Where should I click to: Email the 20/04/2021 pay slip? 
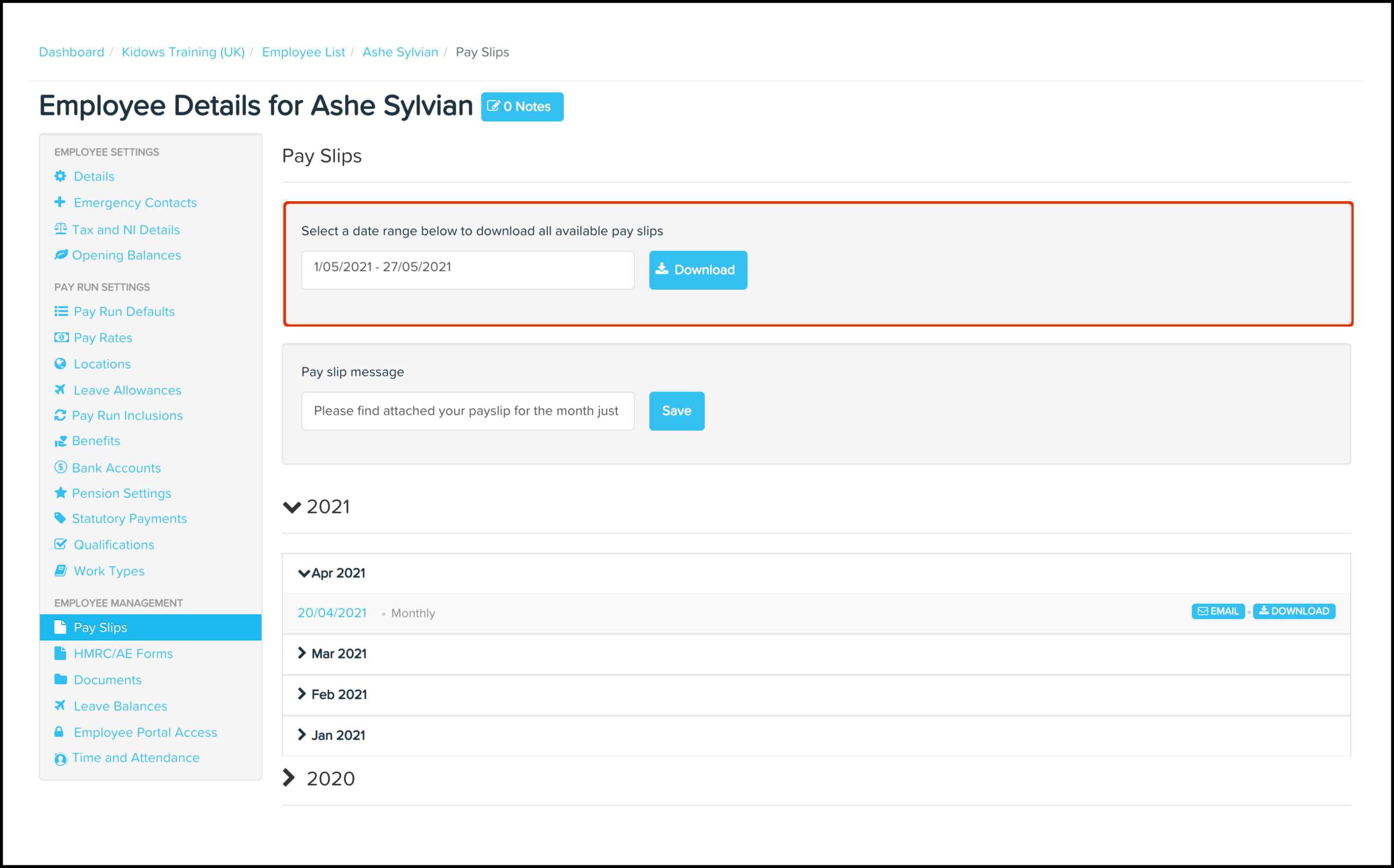tap(1218, 611)
